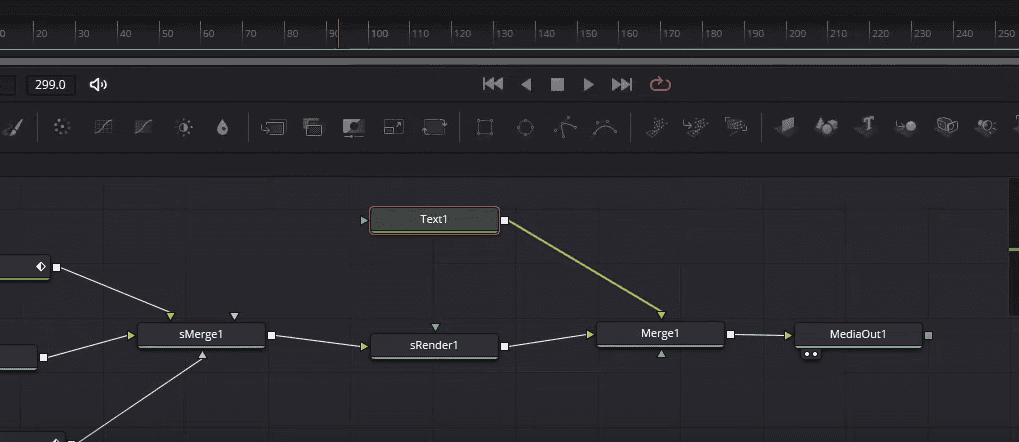
Task: Click the Text1 node output square
Action: (x=505, y=221)
